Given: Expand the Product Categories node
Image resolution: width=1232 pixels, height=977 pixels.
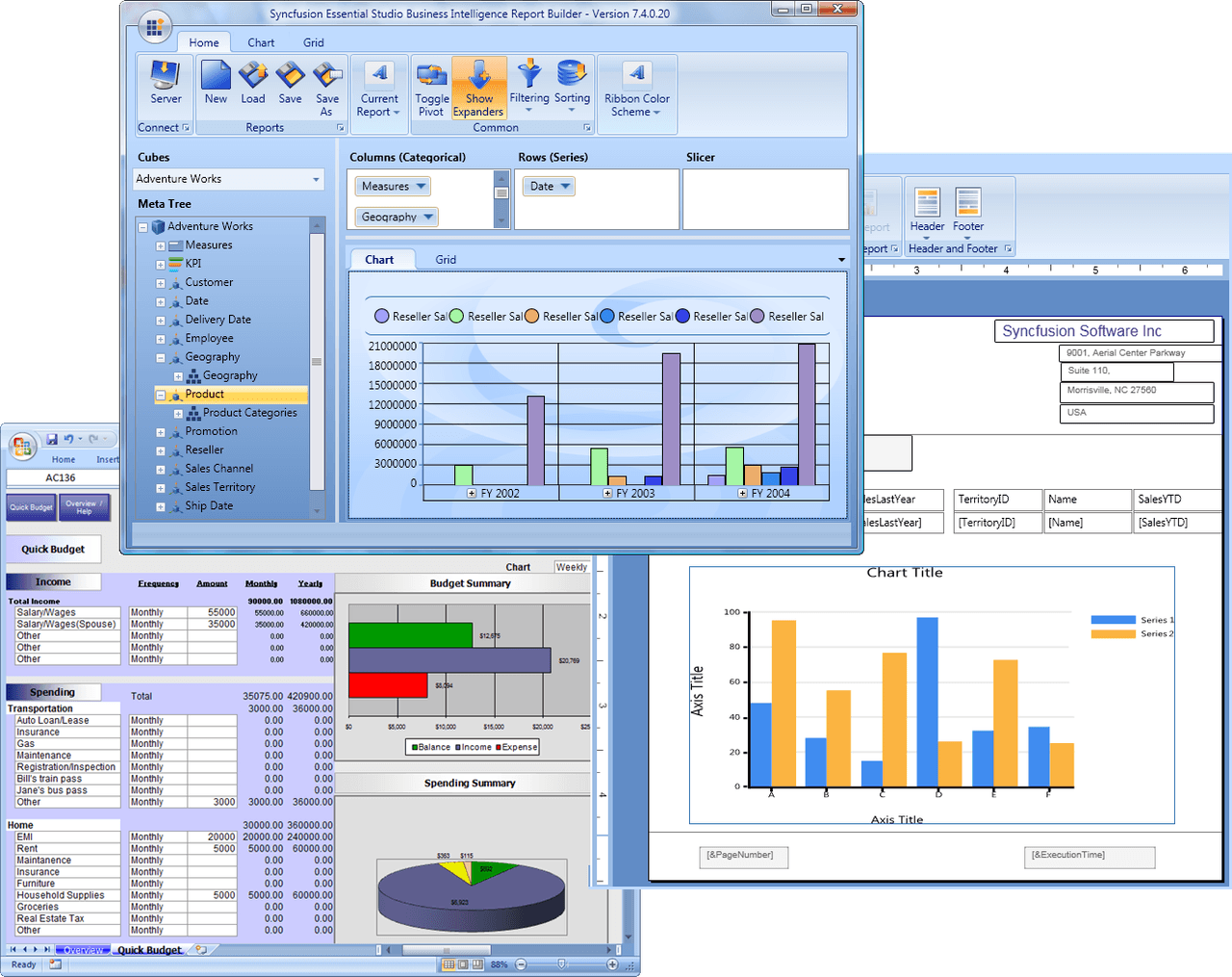Looking at the screenshot, I should [178, 414].
